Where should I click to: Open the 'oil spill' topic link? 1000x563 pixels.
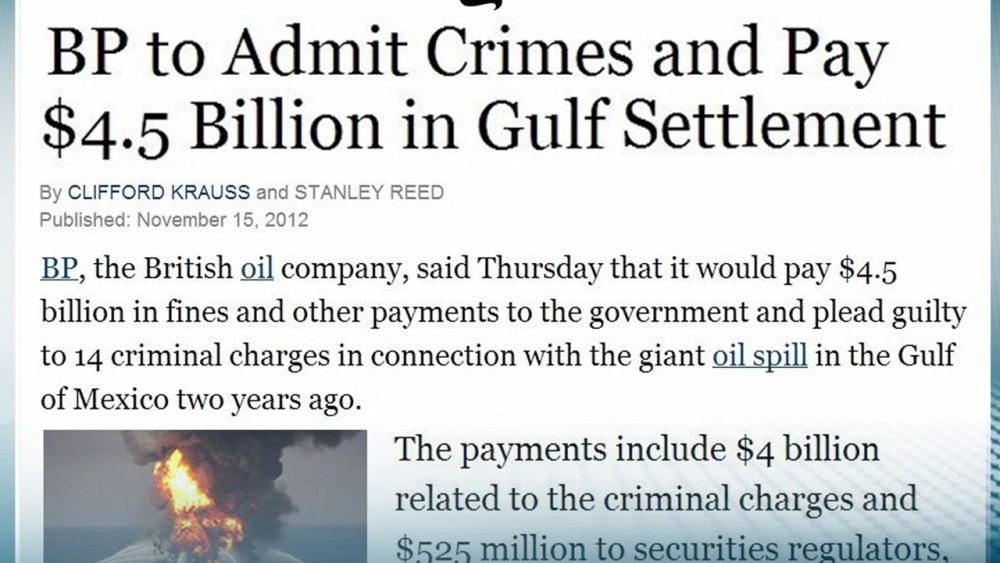(x=759, y=356)
